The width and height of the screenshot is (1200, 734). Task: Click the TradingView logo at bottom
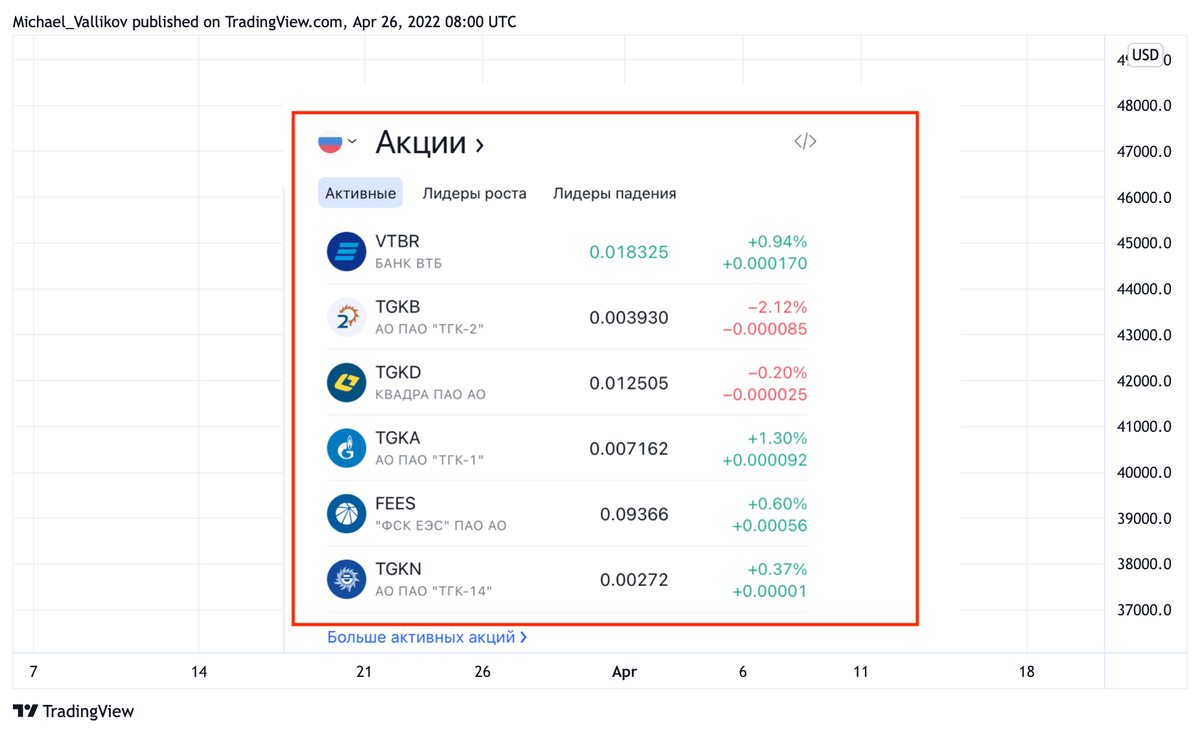point(73,711)
